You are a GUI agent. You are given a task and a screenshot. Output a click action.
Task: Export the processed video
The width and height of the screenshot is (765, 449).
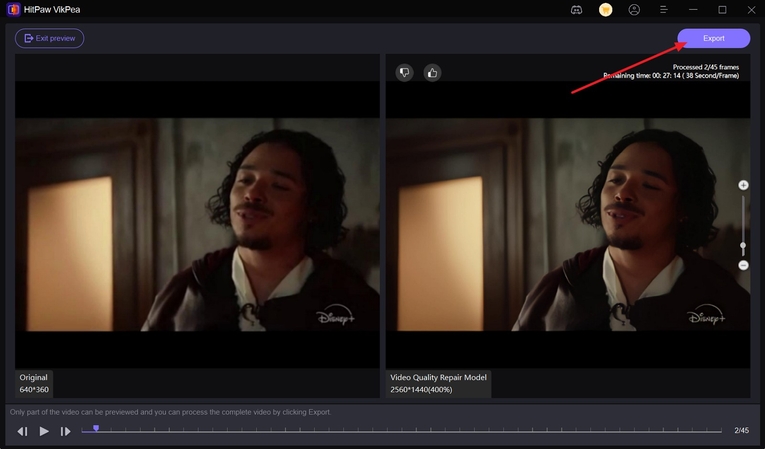[713, 38]
